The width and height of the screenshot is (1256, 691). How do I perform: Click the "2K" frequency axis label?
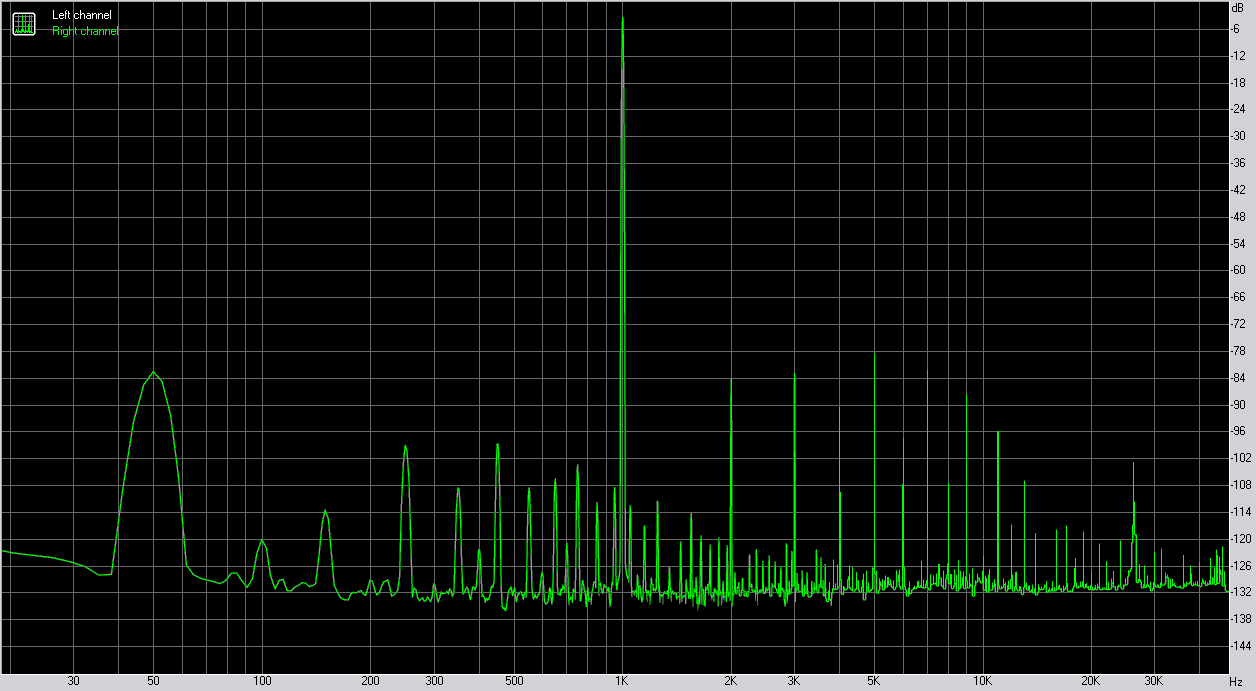pyautogui.click(x=730, y=681)
